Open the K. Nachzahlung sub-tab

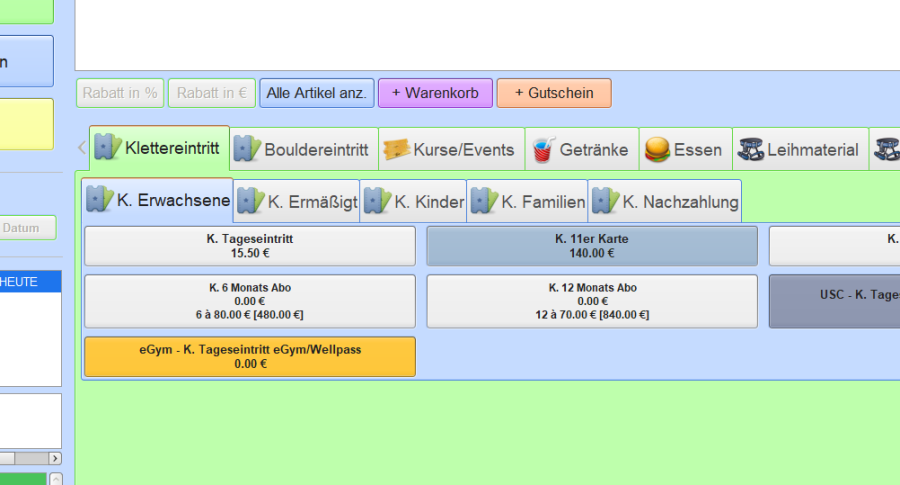click(665, 202)
